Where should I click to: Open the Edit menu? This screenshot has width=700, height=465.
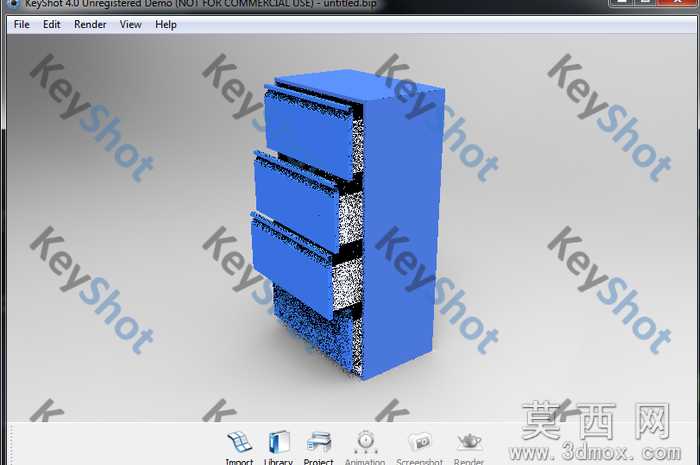[x=51, y=25]
